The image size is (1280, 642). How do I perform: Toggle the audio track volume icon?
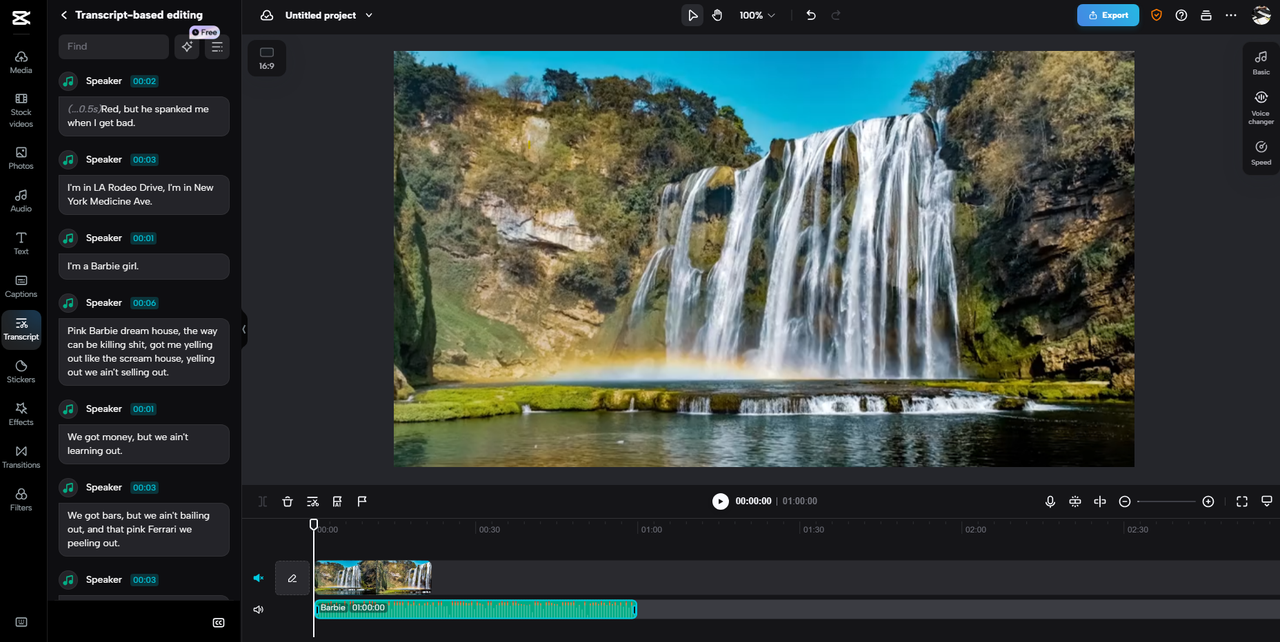point(258,609)
